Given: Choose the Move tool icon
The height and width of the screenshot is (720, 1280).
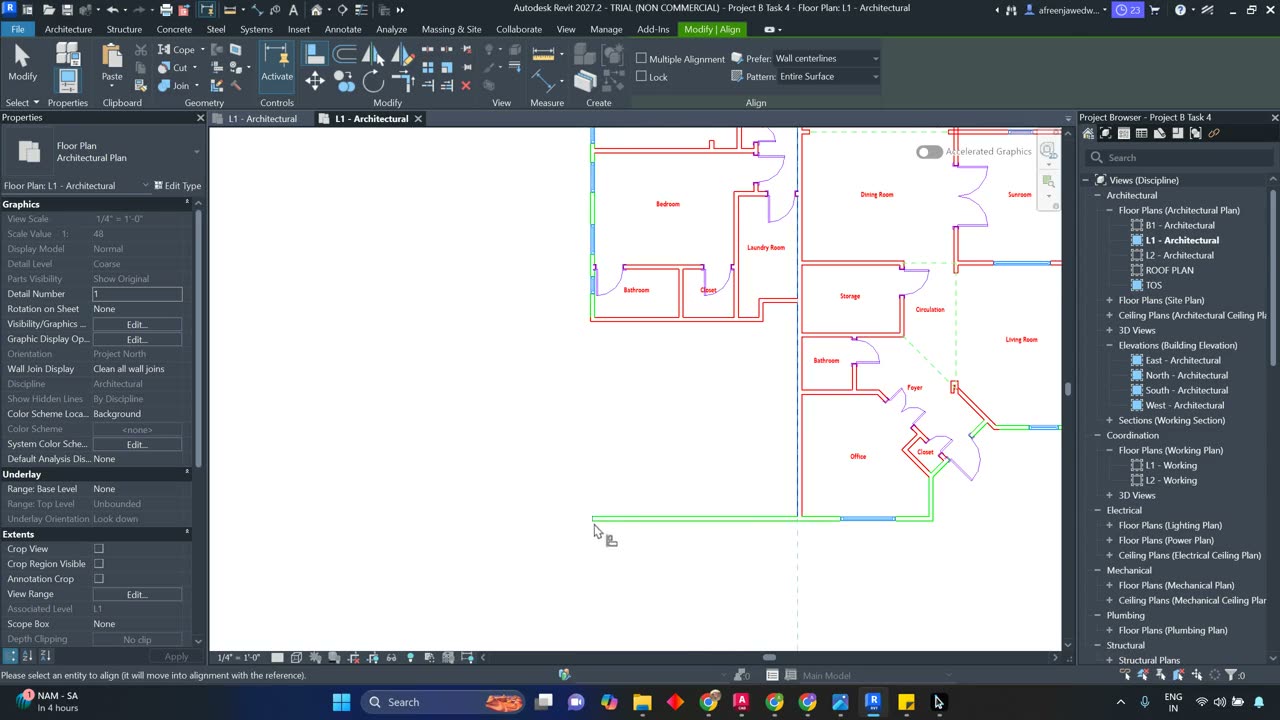Looking at the screenshot, I should click(315, 81).
